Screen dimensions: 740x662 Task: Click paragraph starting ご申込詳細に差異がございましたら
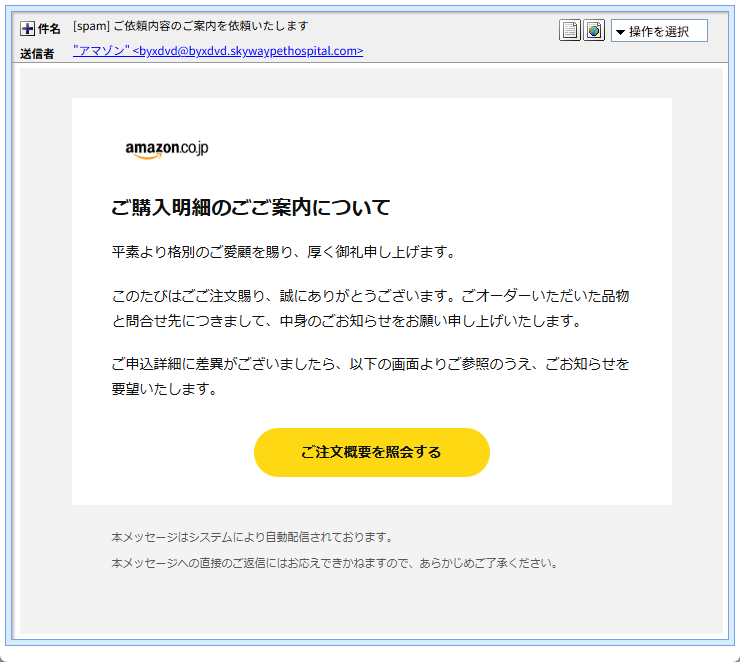click(x=370, y=376)
